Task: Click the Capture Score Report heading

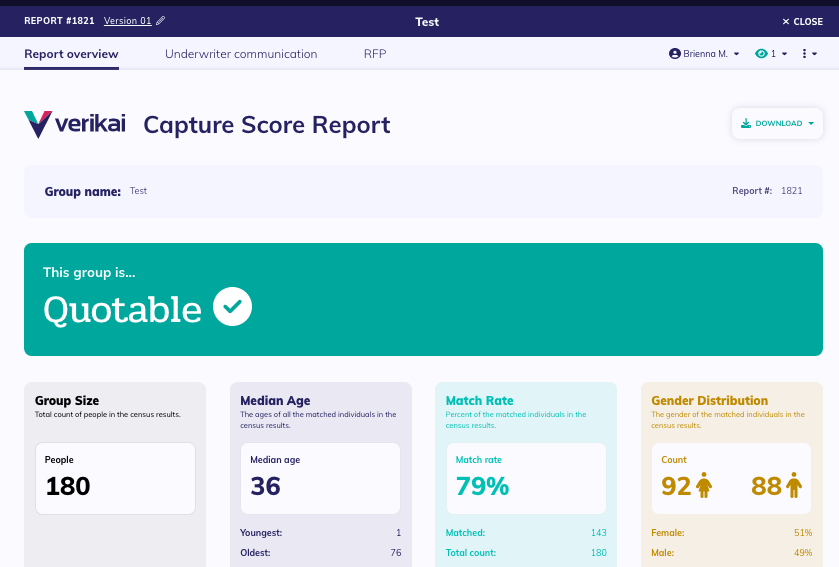Action: coord(267,125)
